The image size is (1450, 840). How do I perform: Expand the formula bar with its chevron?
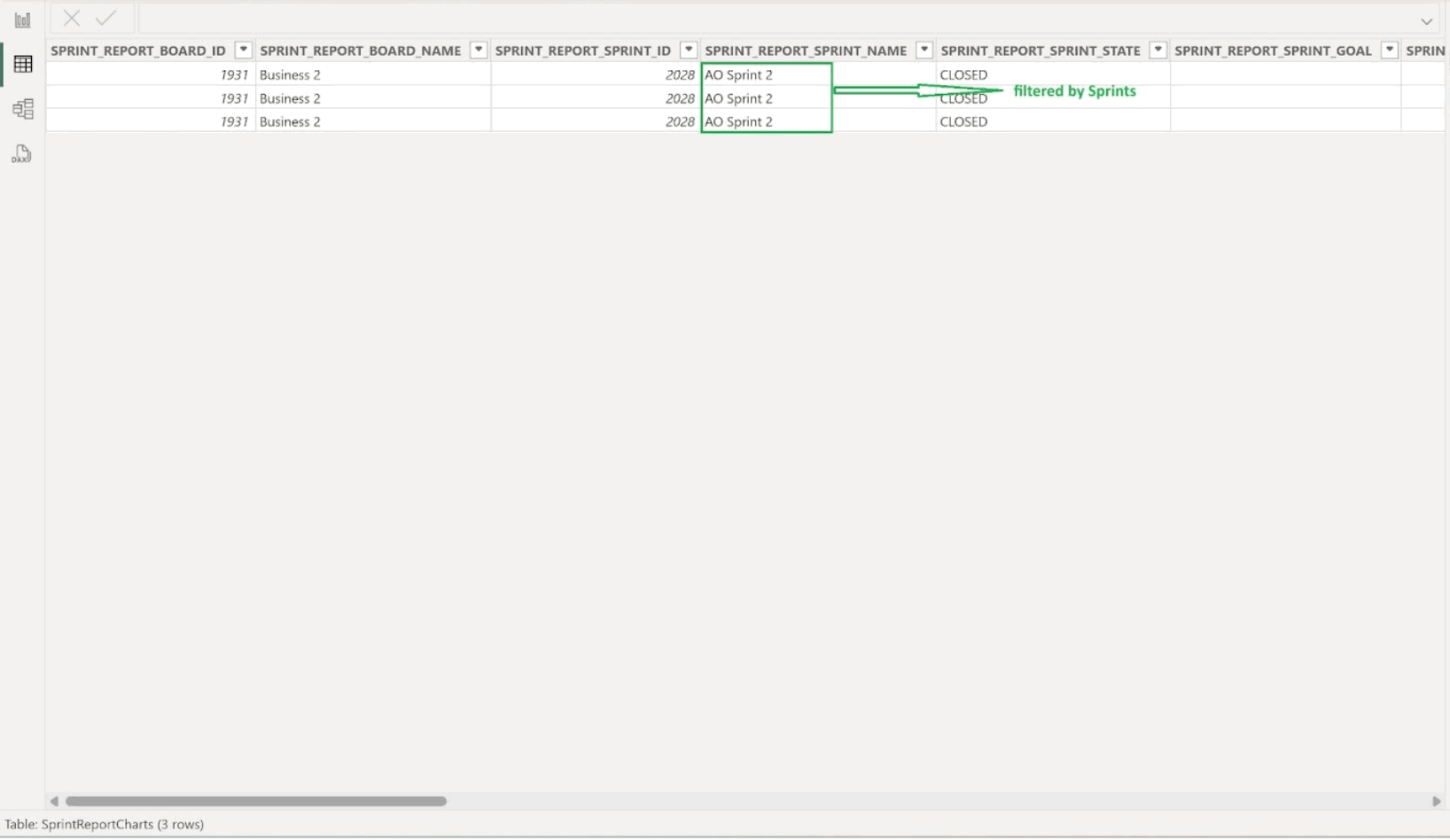tap(1426, 19)
